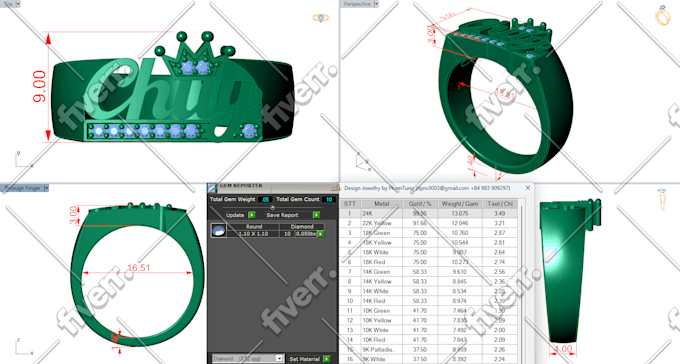Click the 1.10 X 1.10 gem size cell

(x=253, y=234)
